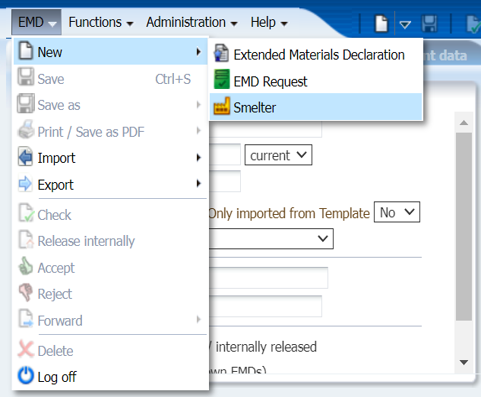Select Log off from EMD menu
This screenshot has height=397, width=481.
pyautogui.click(x=111, y=377)
